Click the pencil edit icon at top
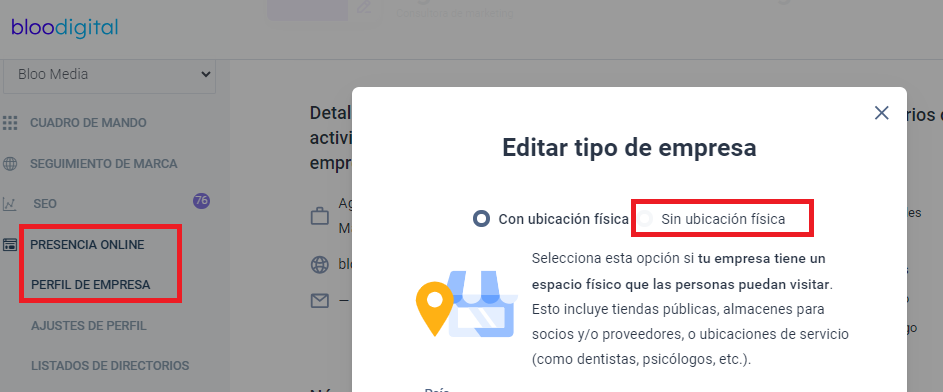The height and width of the screenshot is (392, 943). (x=364, y=8)
